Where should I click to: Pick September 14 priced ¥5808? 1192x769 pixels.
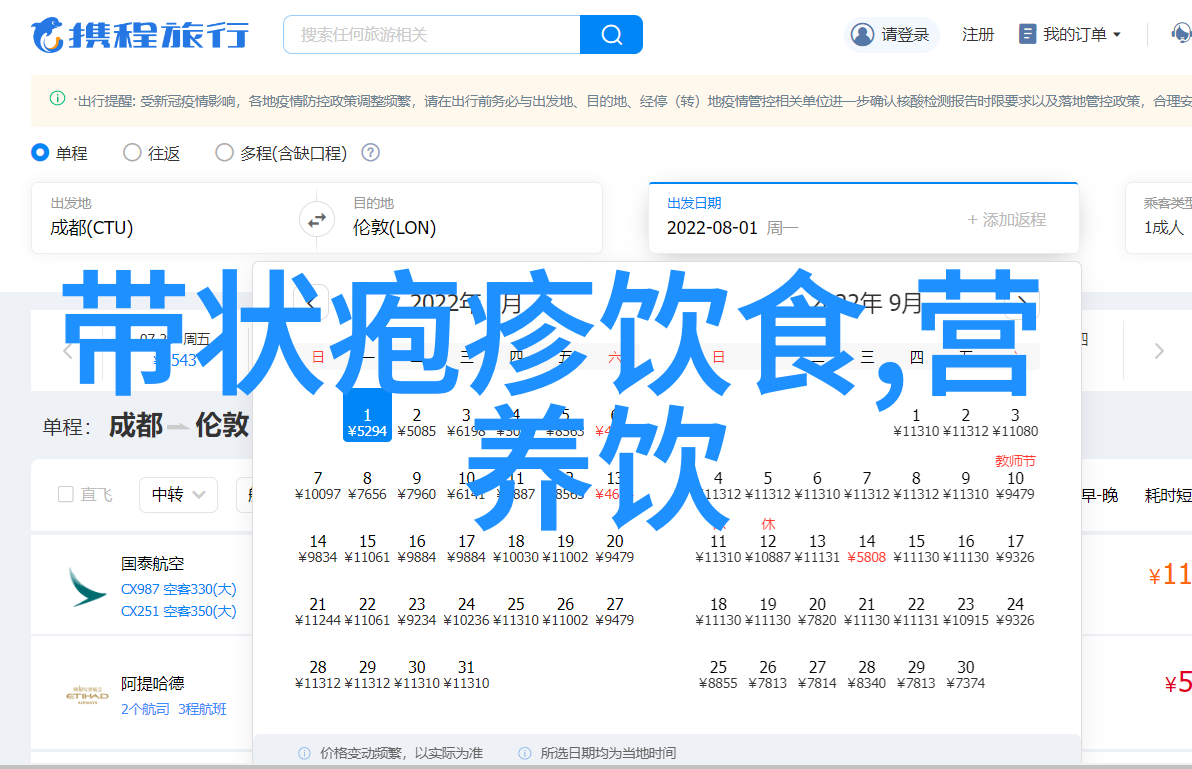(x=866, y=549)
